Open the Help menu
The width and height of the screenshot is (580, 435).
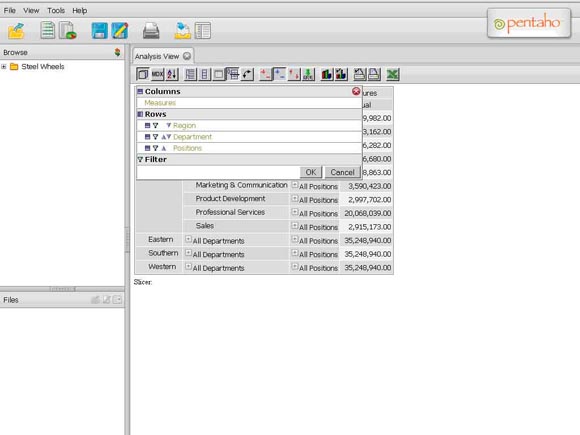coord(80,10)
